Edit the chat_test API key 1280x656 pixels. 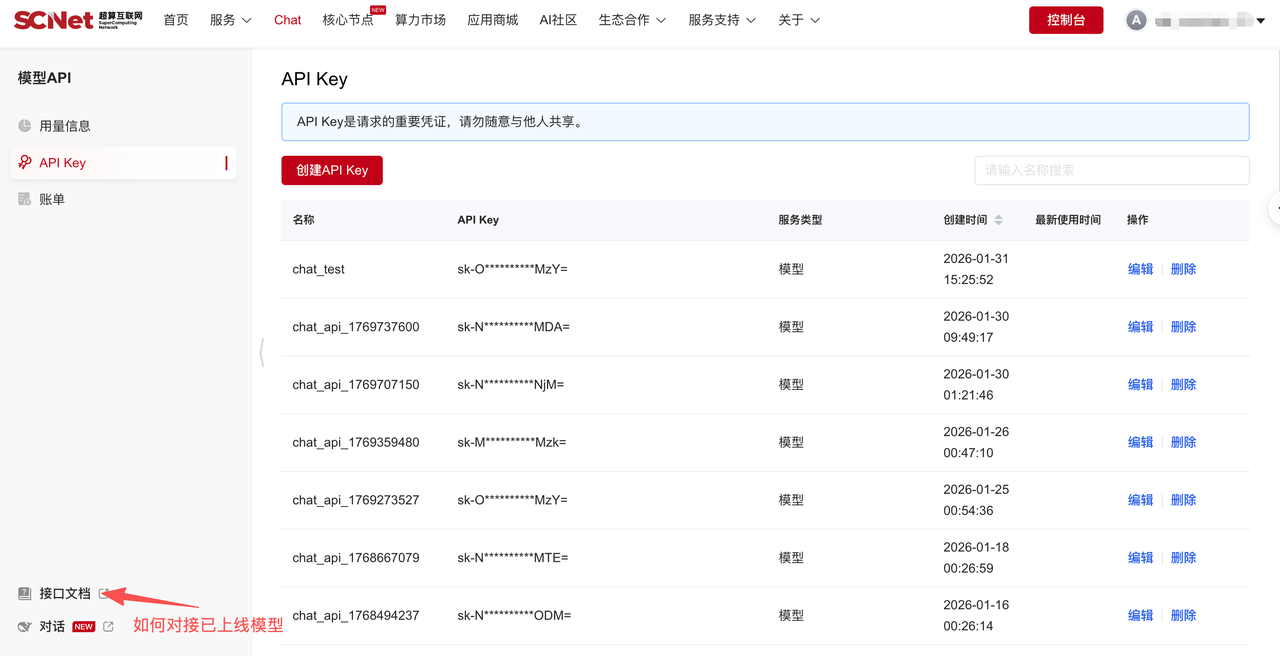(x=1140, y=269)
